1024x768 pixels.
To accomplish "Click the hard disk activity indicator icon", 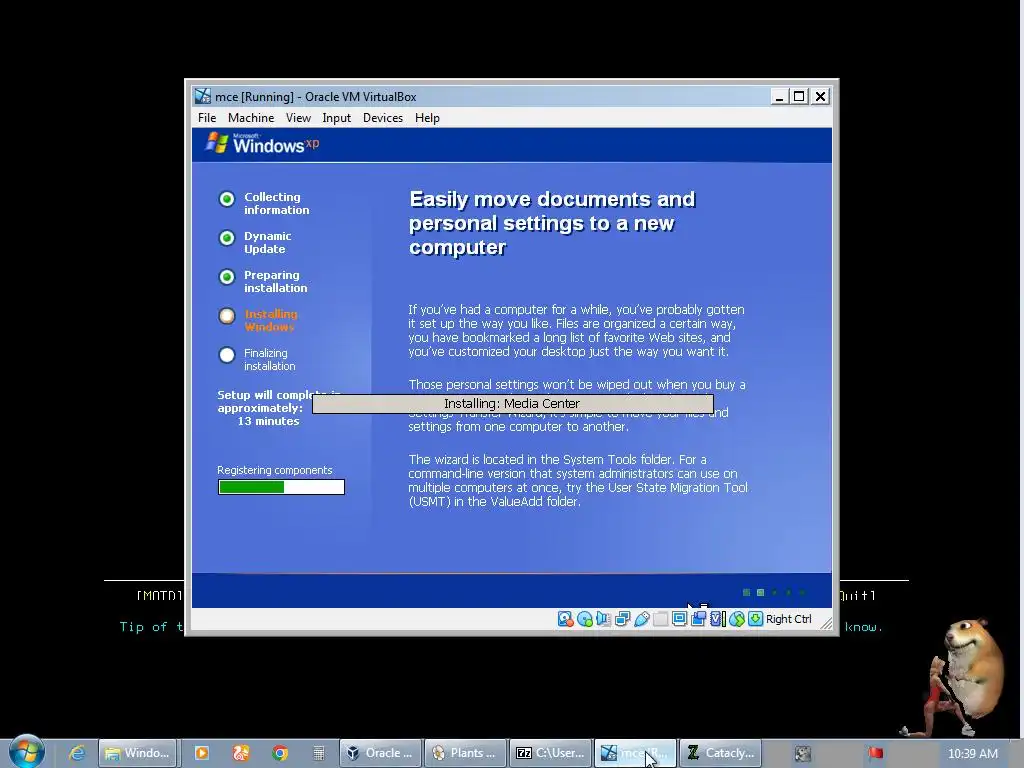I will click(565, 619).
